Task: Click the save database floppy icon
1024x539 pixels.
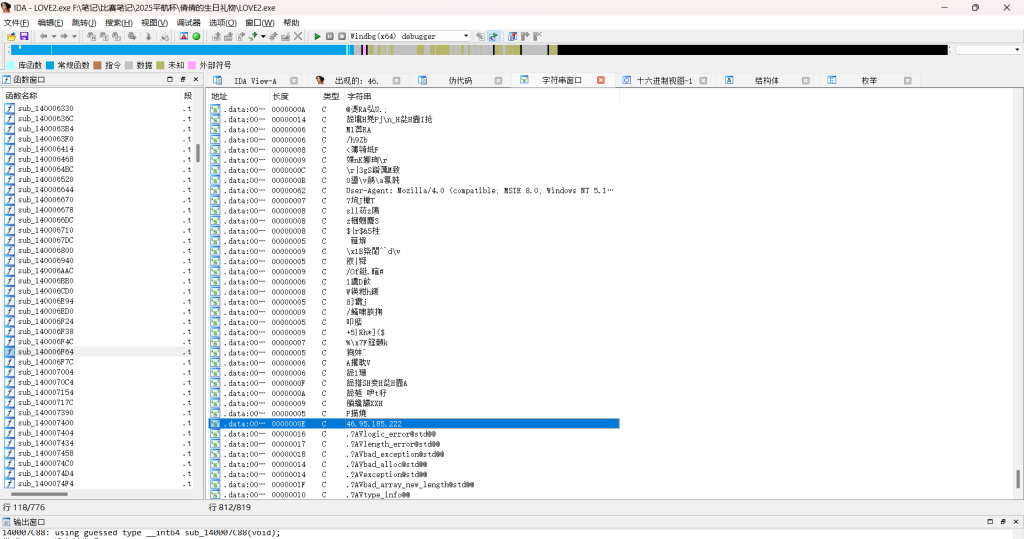Action: point(24,36)
